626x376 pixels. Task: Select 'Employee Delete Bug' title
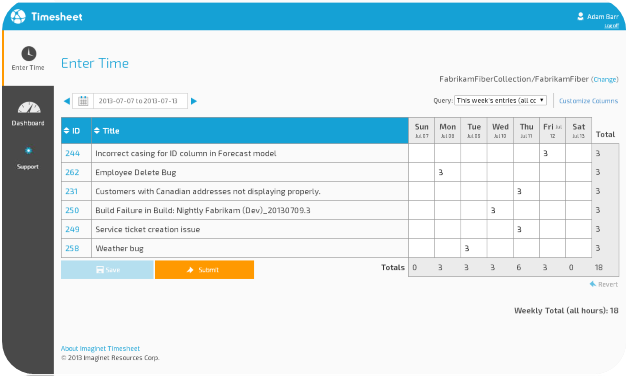pos(136,172)
